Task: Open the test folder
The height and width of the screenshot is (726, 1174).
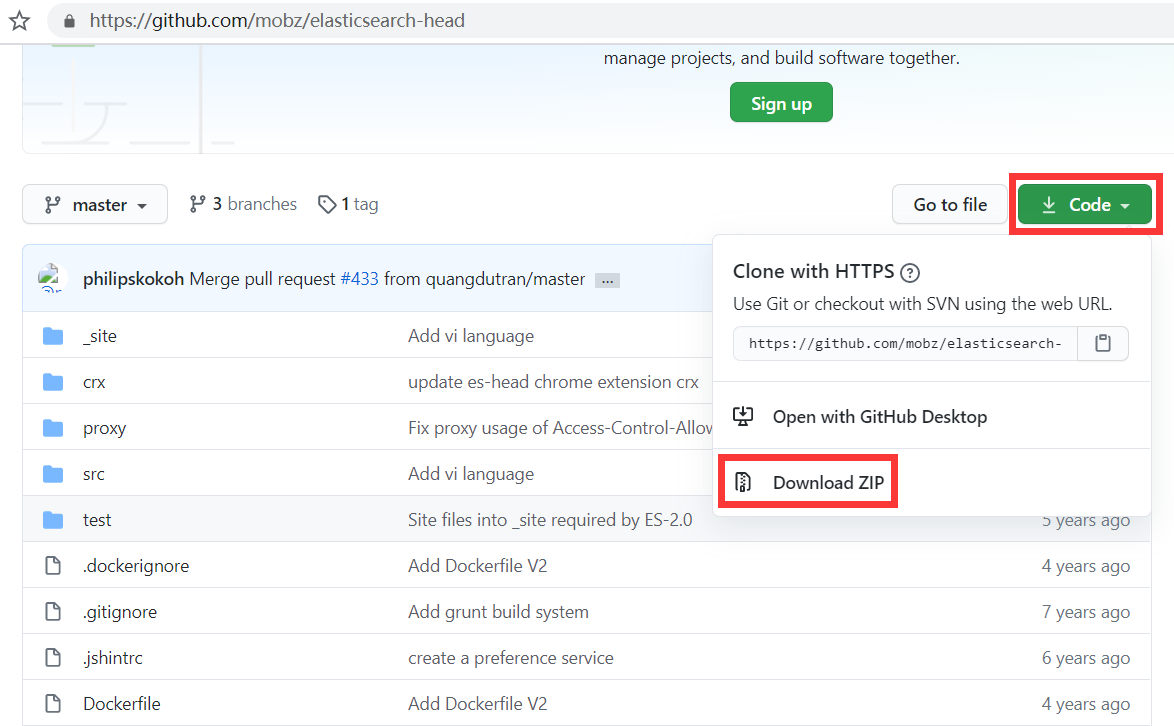Action: coord(97,520)
